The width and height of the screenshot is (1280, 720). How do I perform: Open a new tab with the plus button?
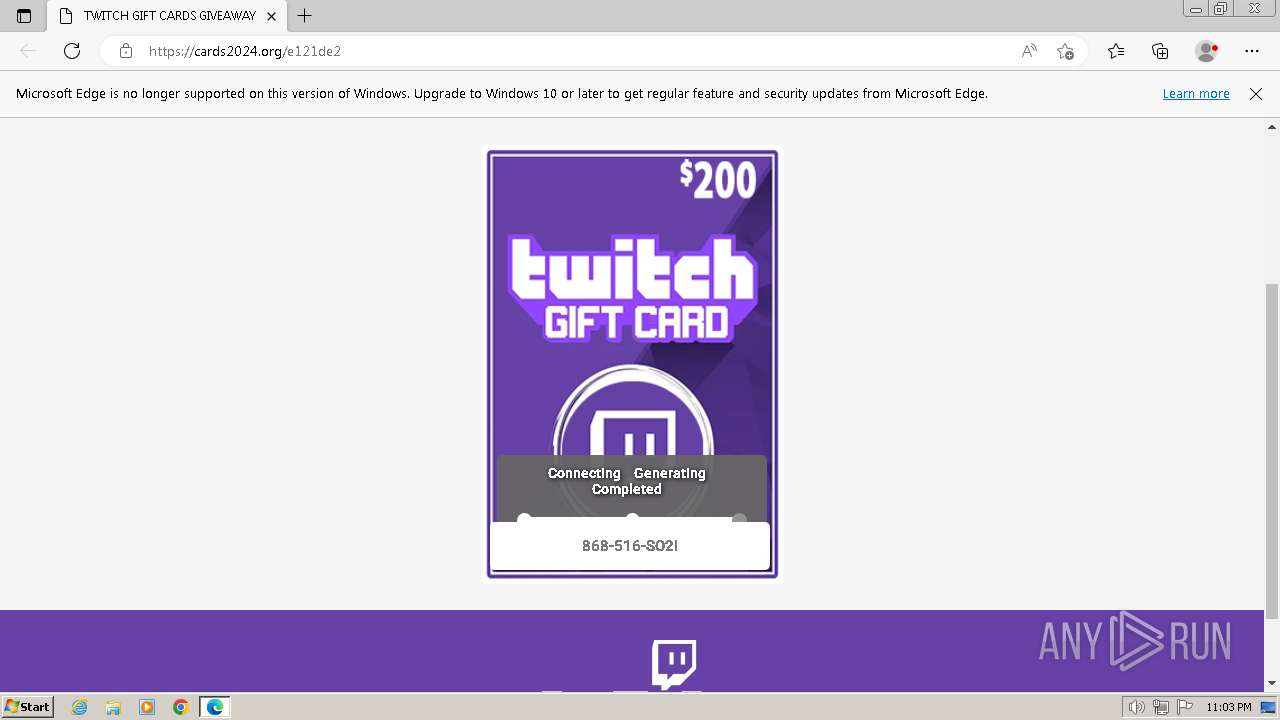pos(305,16)
